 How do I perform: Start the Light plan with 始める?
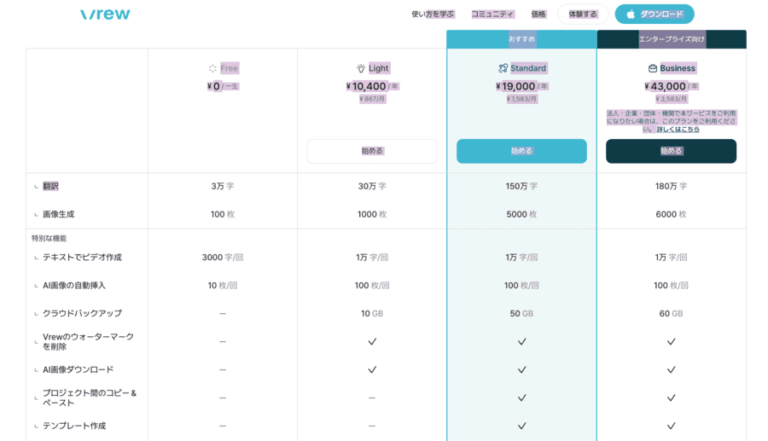(372, 151)
